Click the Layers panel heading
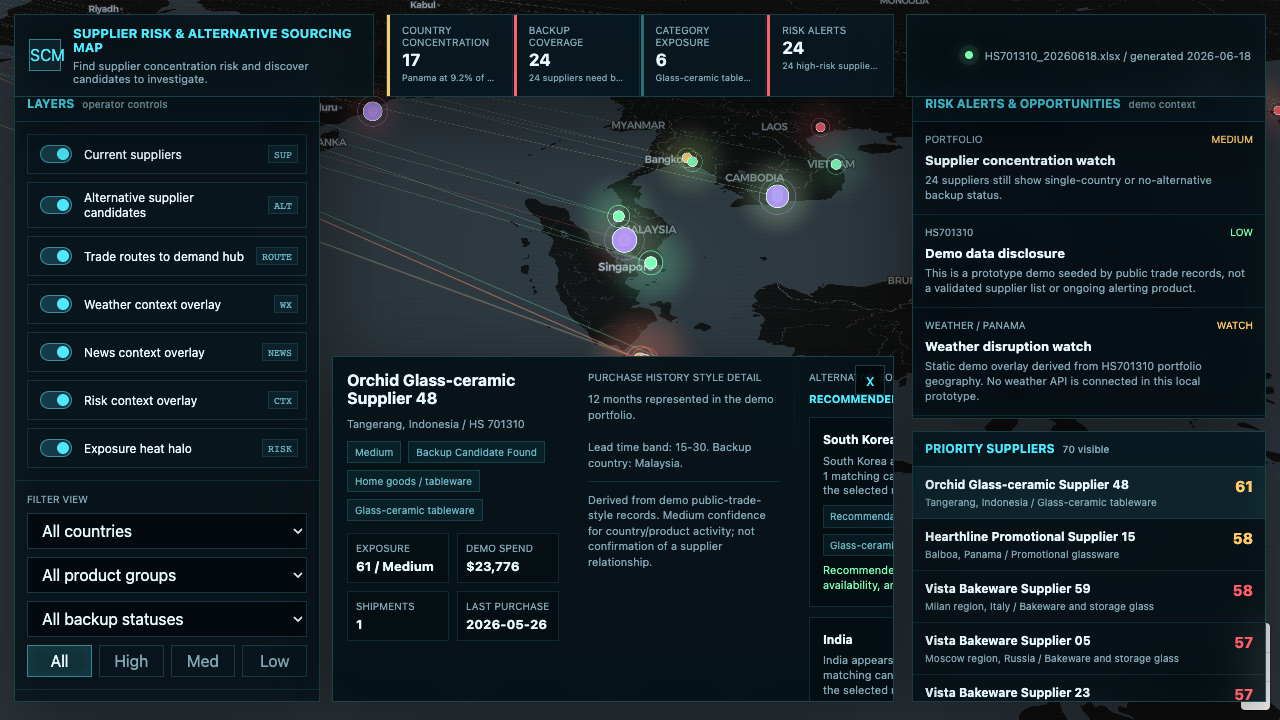The image size is (1280, 720). click(50, 104)
